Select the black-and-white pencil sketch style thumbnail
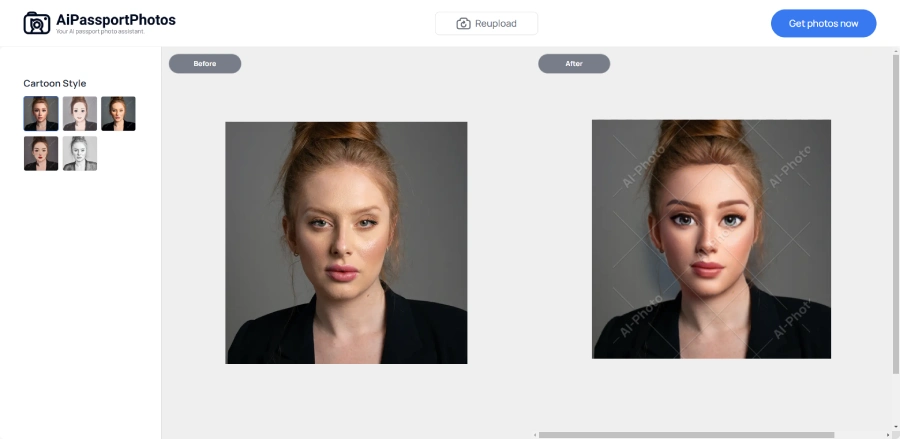900x439 pixels. (x=80, y=153)
